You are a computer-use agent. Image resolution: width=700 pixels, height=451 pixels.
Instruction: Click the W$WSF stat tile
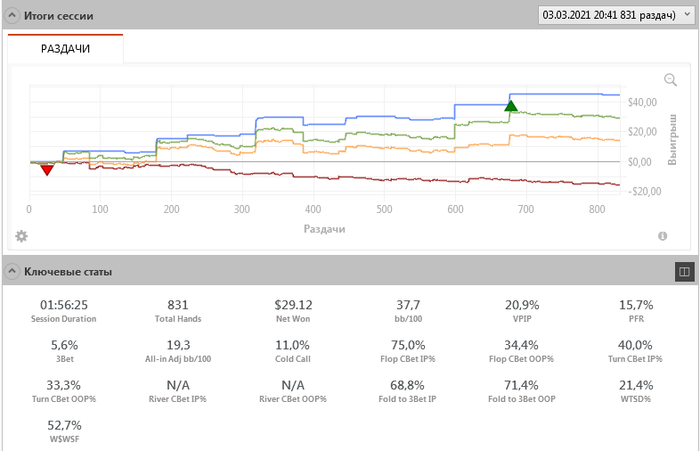[63, 432]
